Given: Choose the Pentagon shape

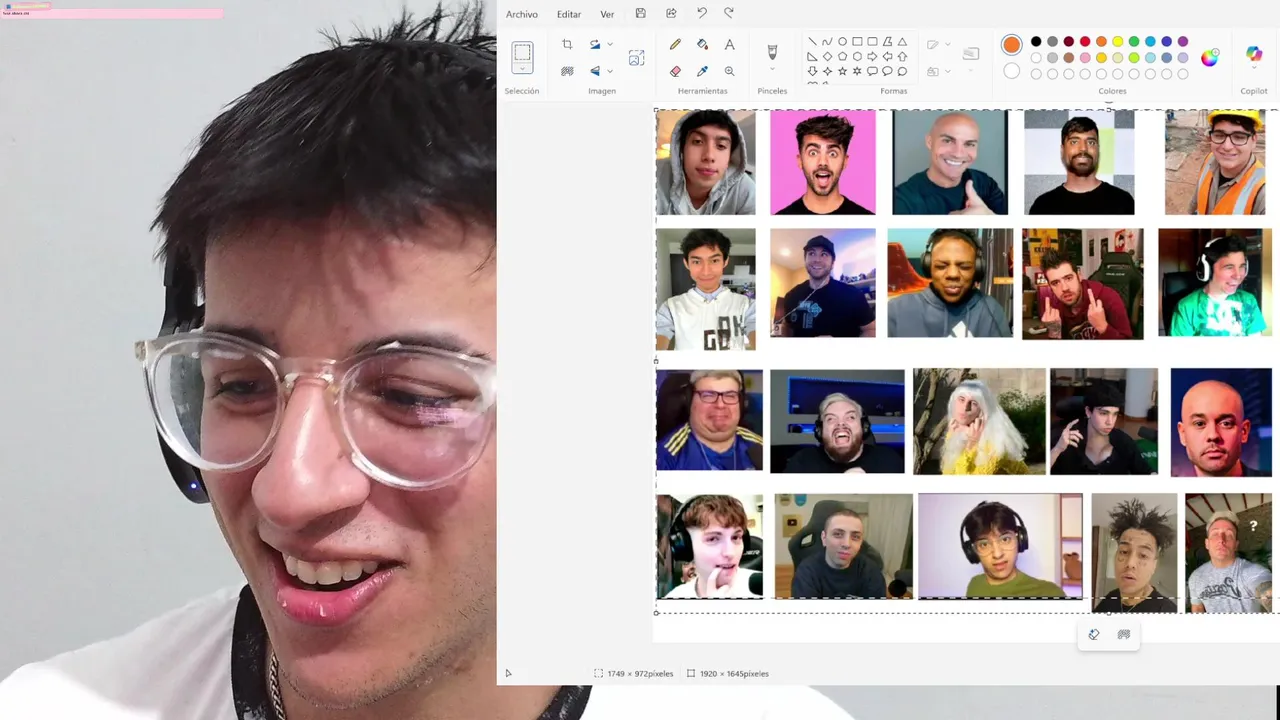Looking at the screenshot, I should pos(842,57).
